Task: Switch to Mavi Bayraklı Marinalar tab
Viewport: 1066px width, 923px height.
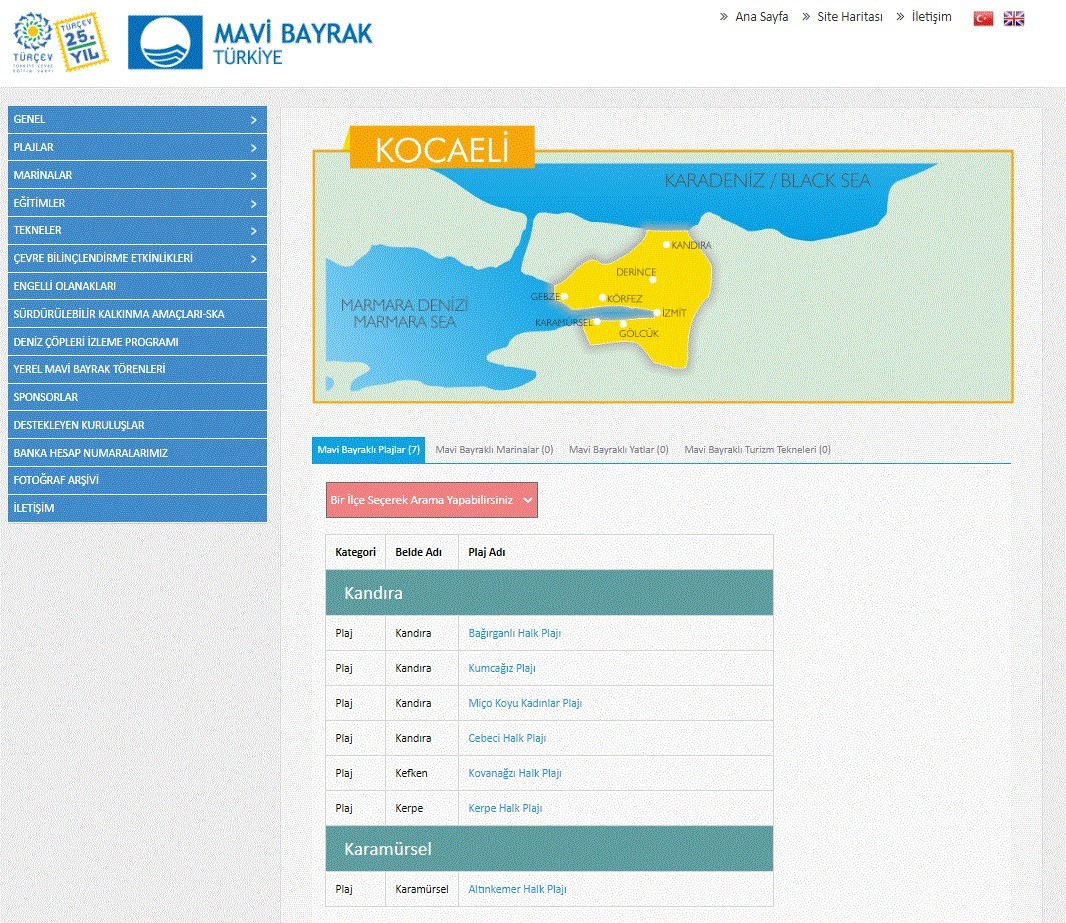Action: (x=494, y=450)
